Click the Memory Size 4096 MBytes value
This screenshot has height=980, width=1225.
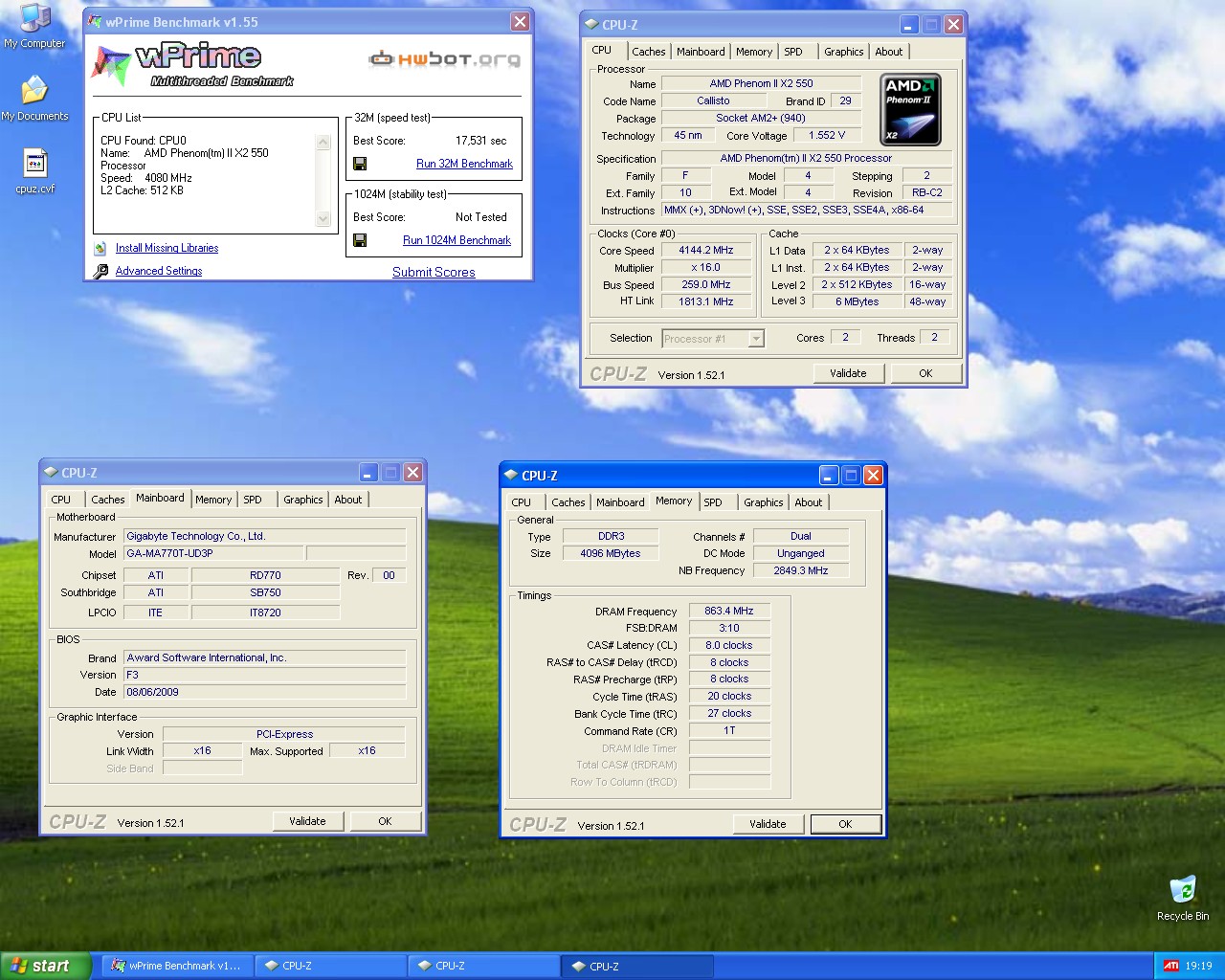coord(611,554)
